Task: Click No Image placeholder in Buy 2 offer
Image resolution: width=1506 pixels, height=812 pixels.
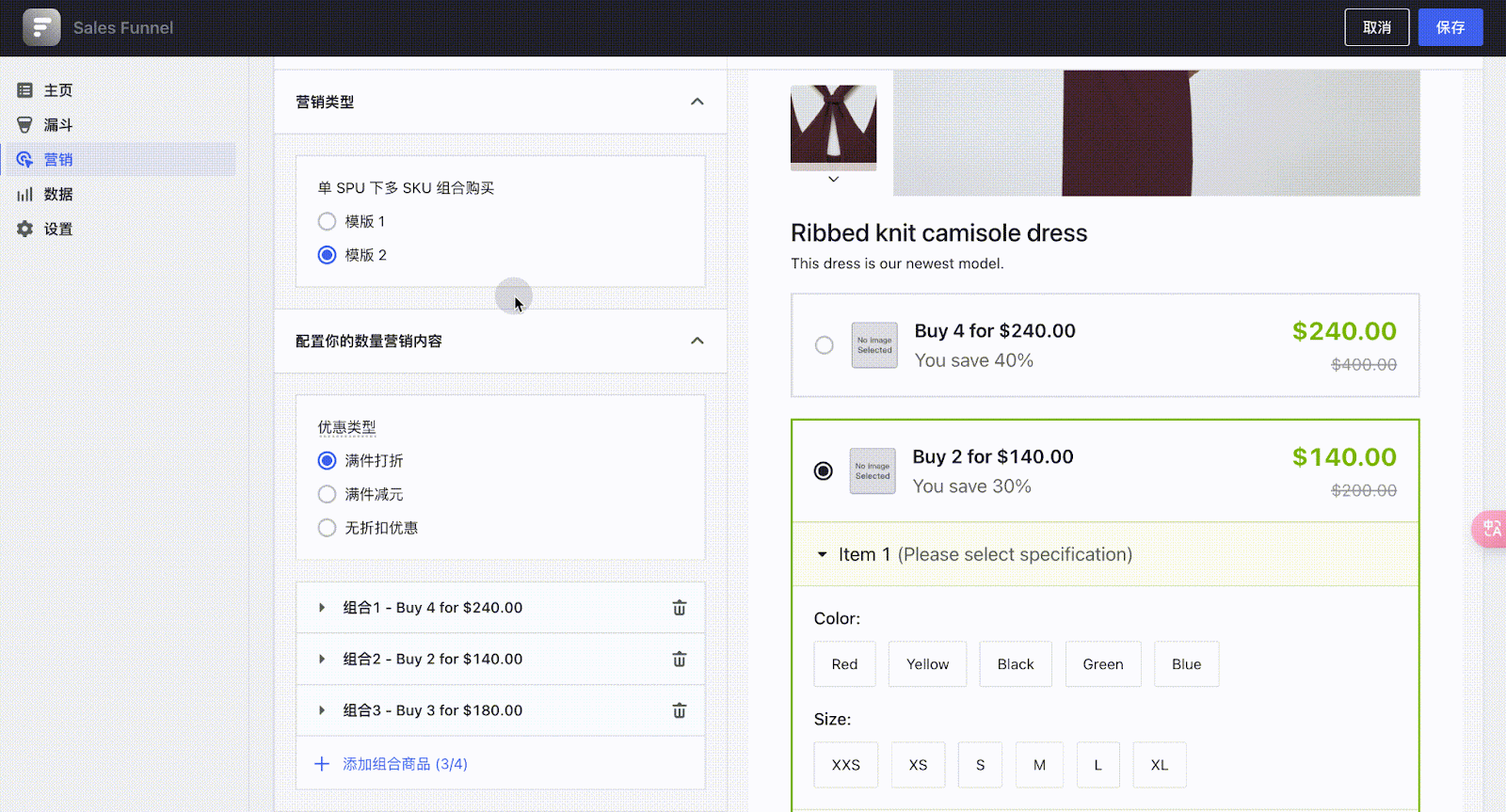Action: coord(873,471)
